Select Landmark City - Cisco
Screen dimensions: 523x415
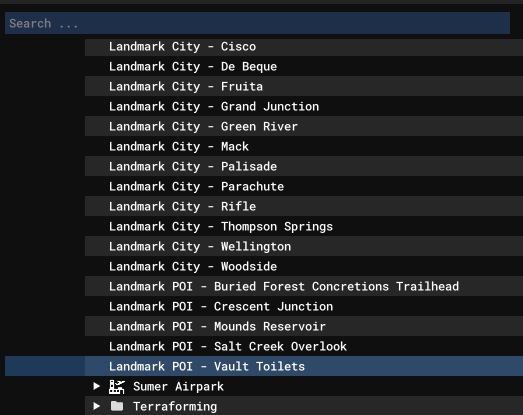[x=304, y=46]
